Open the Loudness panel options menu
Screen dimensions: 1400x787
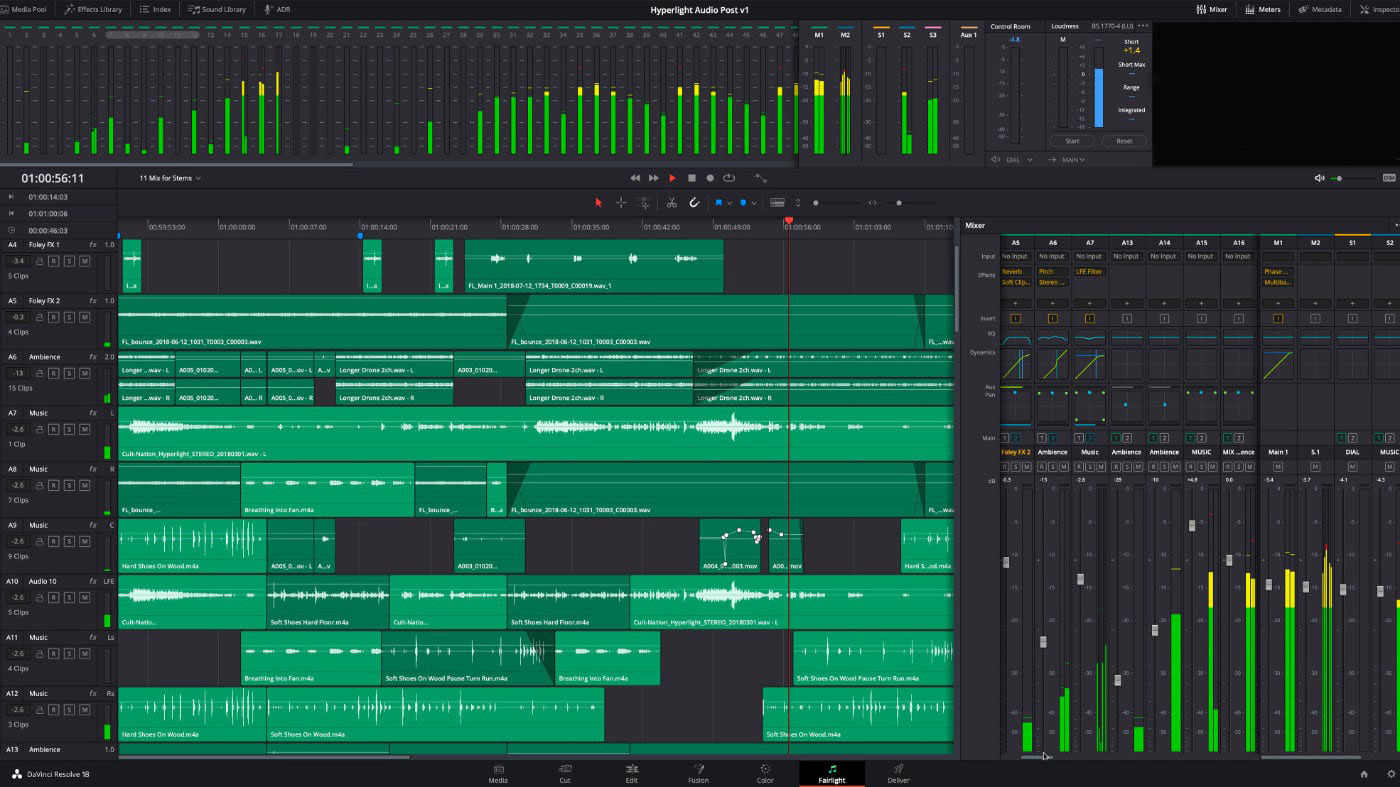pos(1143,26)
